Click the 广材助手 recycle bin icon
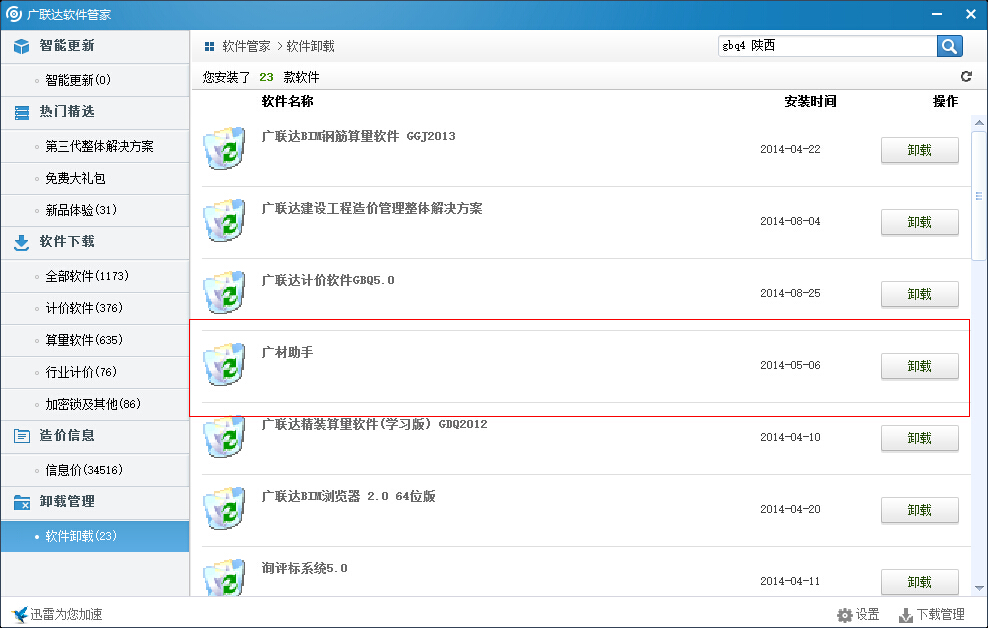The image size is (988, 628). pos(224,364)
